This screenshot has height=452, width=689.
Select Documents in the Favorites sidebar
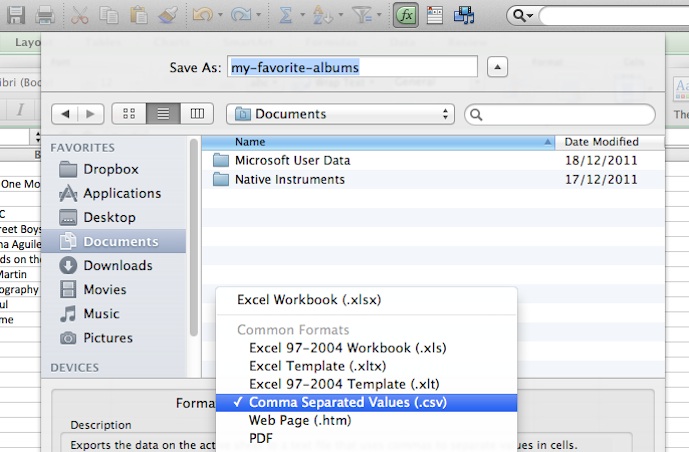114,241
